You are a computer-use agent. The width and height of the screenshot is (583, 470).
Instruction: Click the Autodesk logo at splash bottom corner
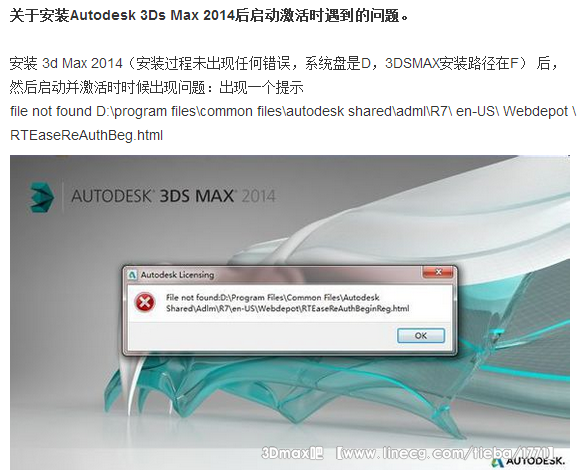pos(528,461)
